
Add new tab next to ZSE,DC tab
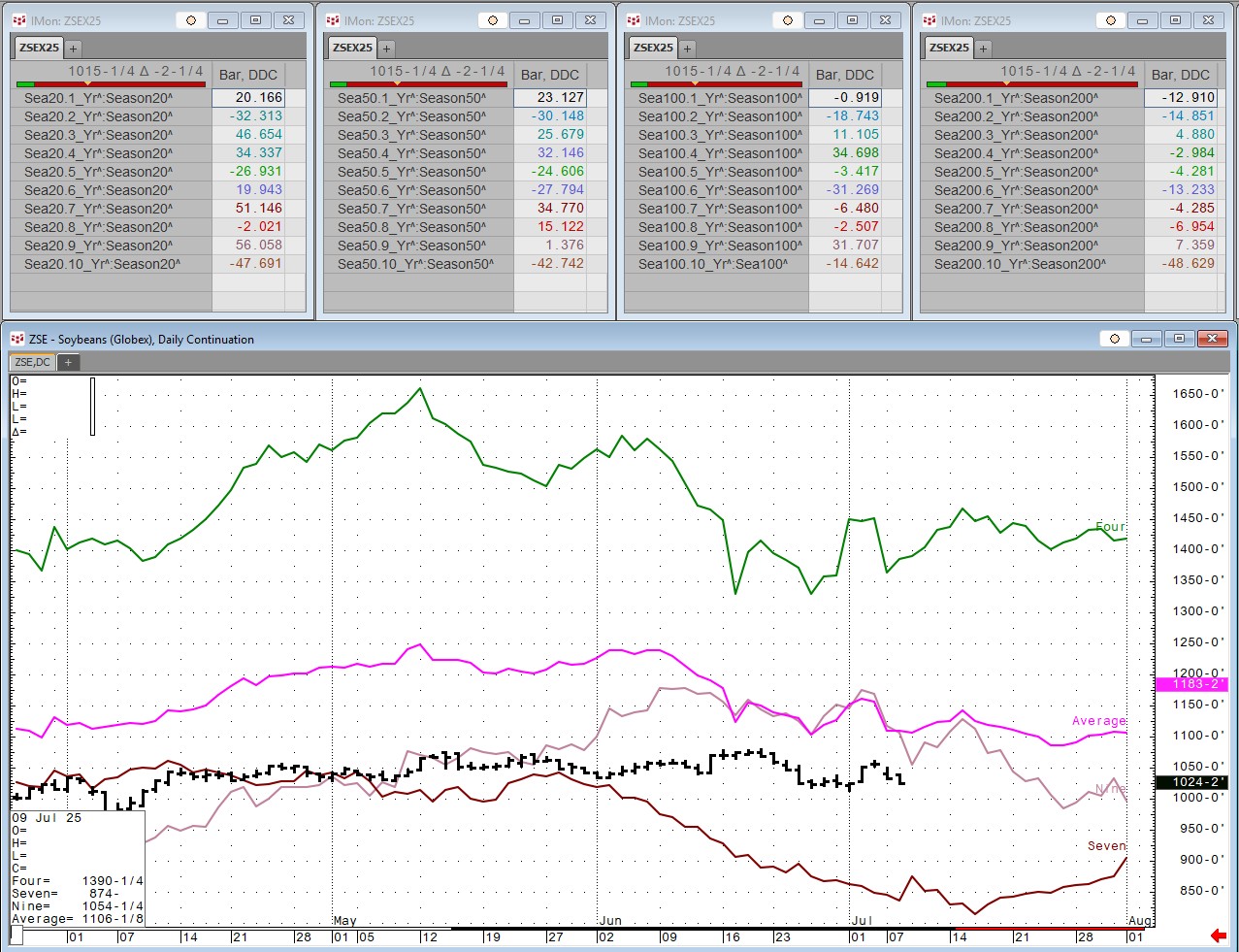coord(68,362)
